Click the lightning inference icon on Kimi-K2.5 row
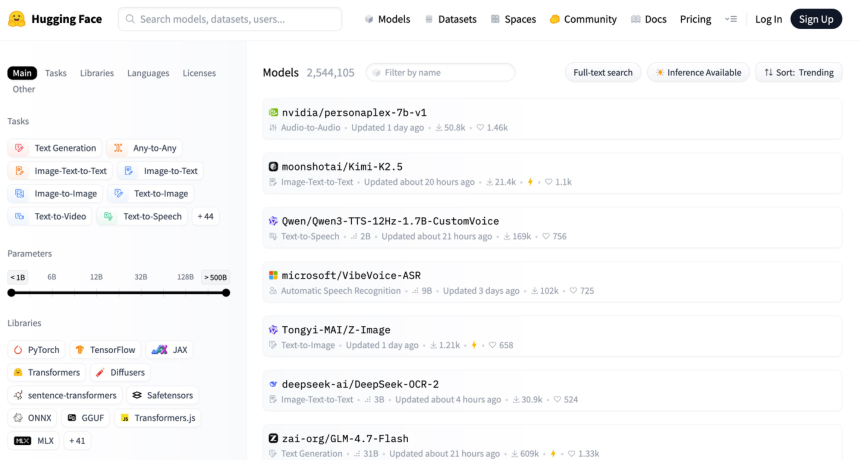This screenshot has width=860, height=460. 530,182
